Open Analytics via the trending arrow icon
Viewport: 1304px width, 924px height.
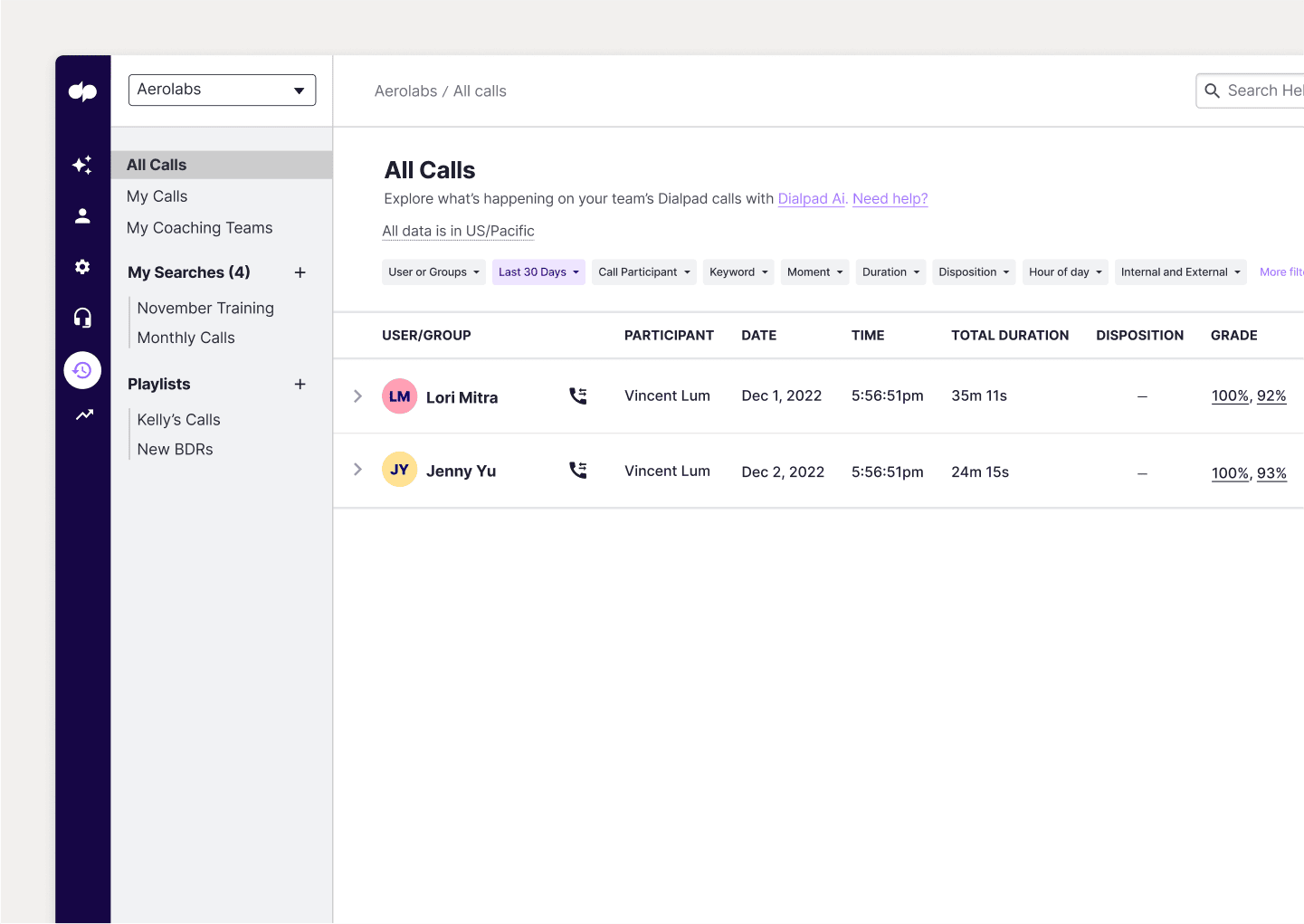pos(82,414)
